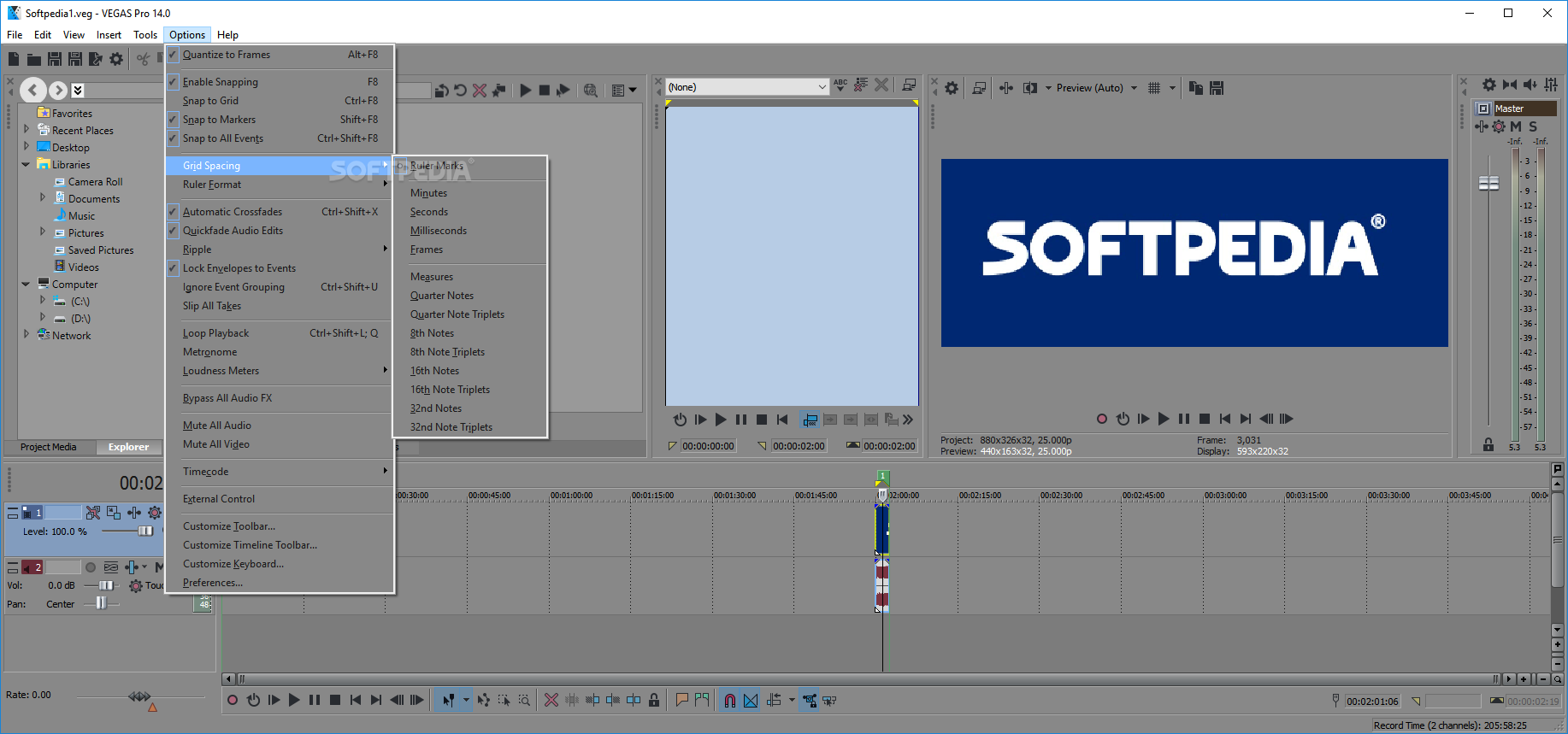Toggle Snap to Markers option

pyautogui.click(x=280, y=120)
